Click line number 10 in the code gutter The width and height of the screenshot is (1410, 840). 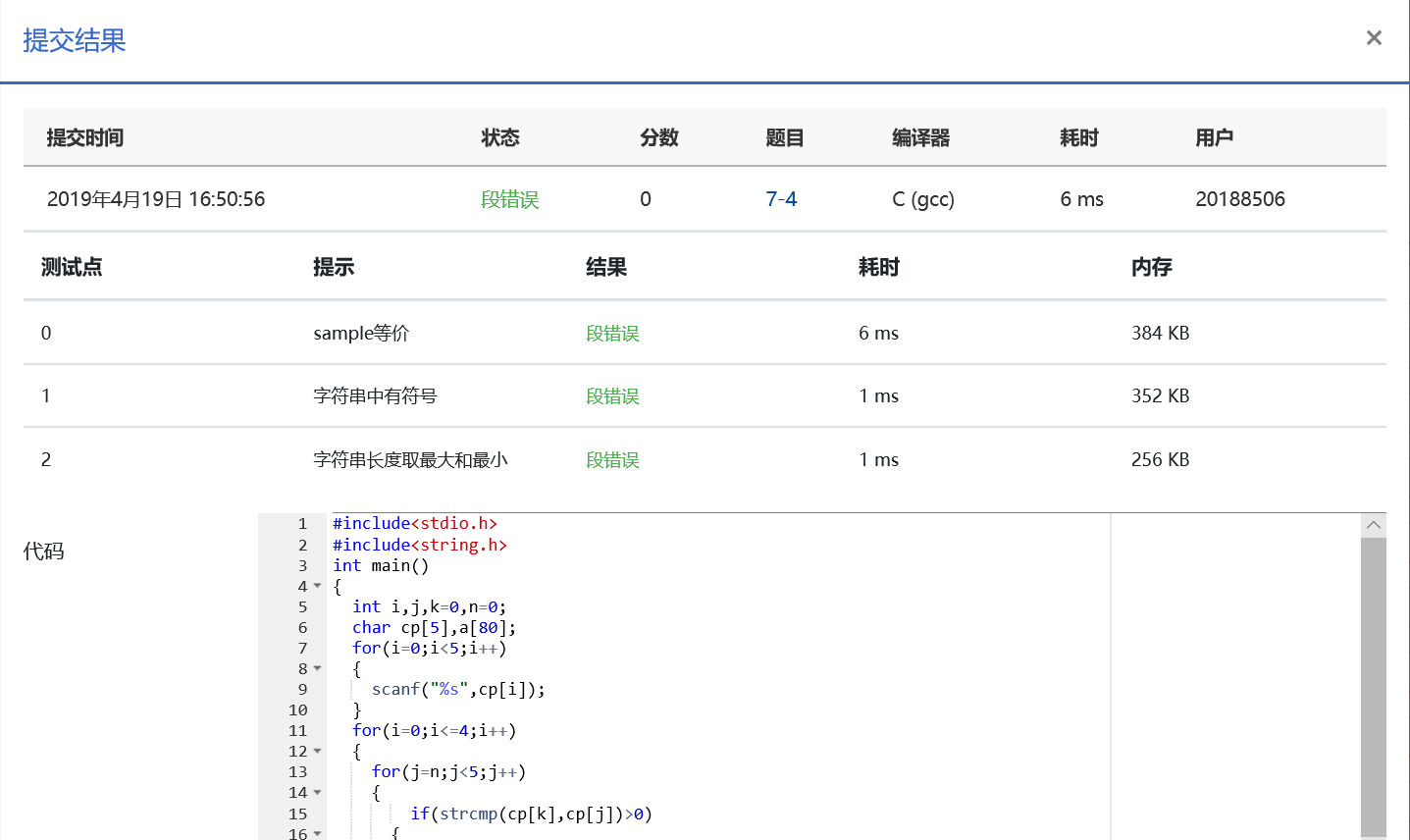(x=298, y=710)
